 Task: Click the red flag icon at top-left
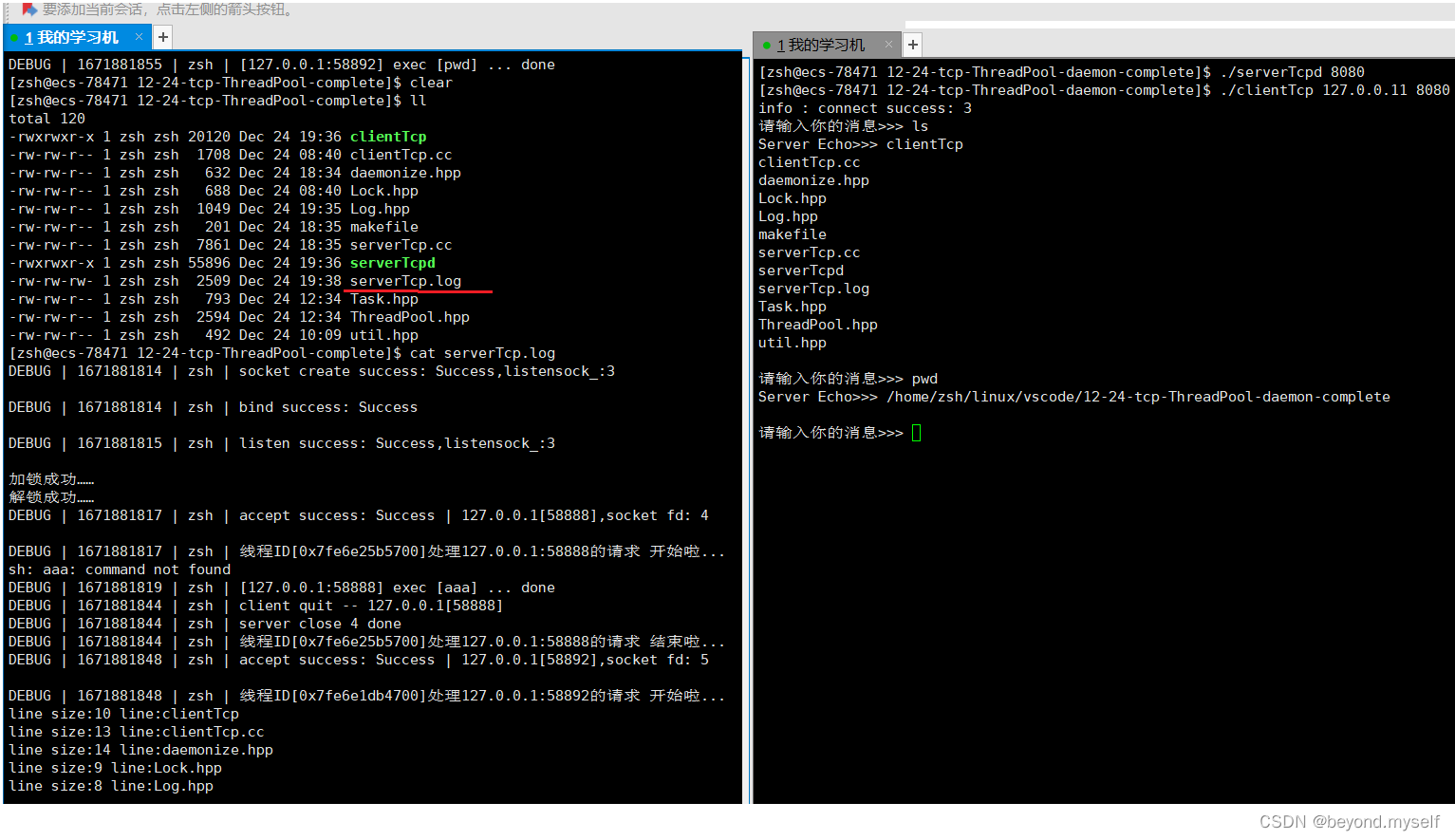click(29, 9)
